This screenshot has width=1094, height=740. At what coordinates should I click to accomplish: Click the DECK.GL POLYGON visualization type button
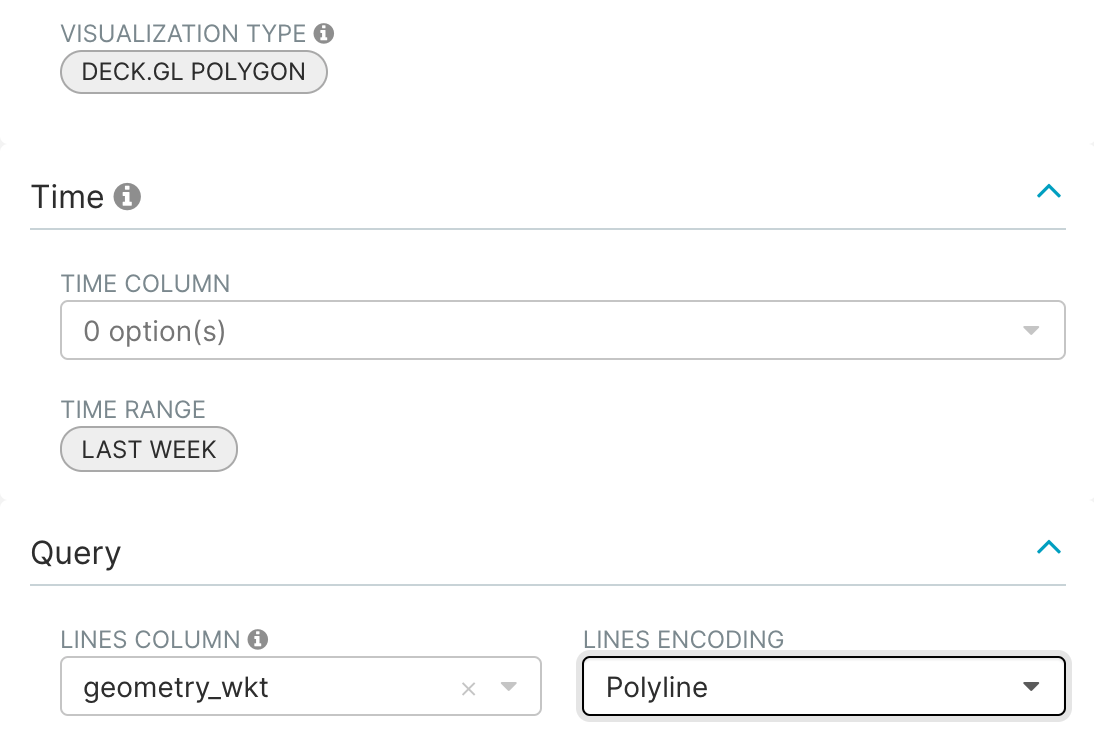click(x=193, y=71)
